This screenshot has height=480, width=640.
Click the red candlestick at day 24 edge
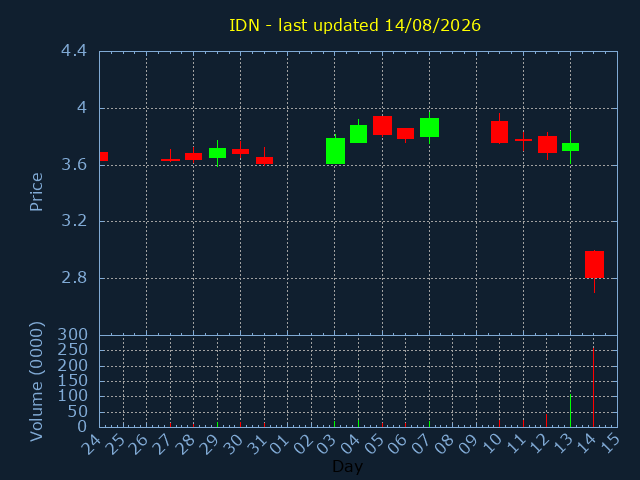pos(104,156)
